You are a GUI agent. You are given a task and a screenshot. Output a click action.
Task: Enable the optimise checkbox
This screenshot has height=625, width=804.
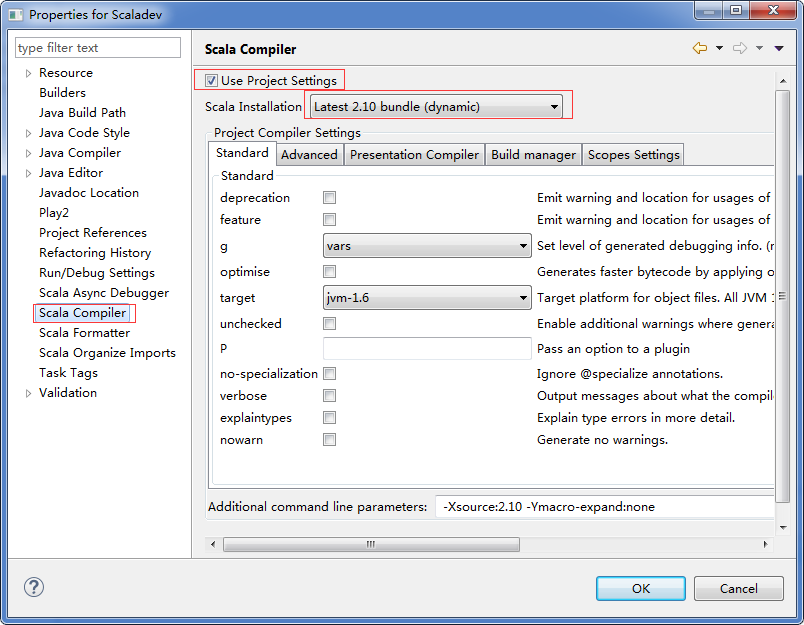pos(329,271)
